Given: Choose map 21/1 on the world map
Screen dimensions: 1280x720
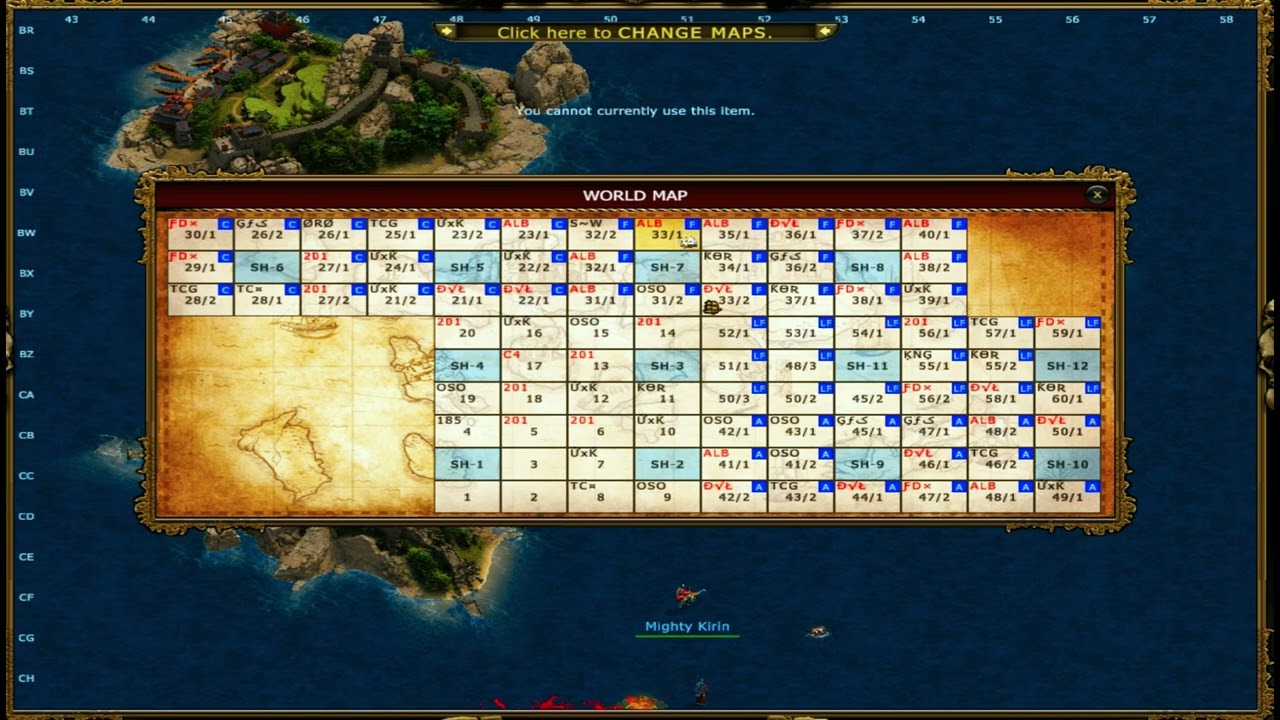Looking at the screenshot, I should coord(467,300).
